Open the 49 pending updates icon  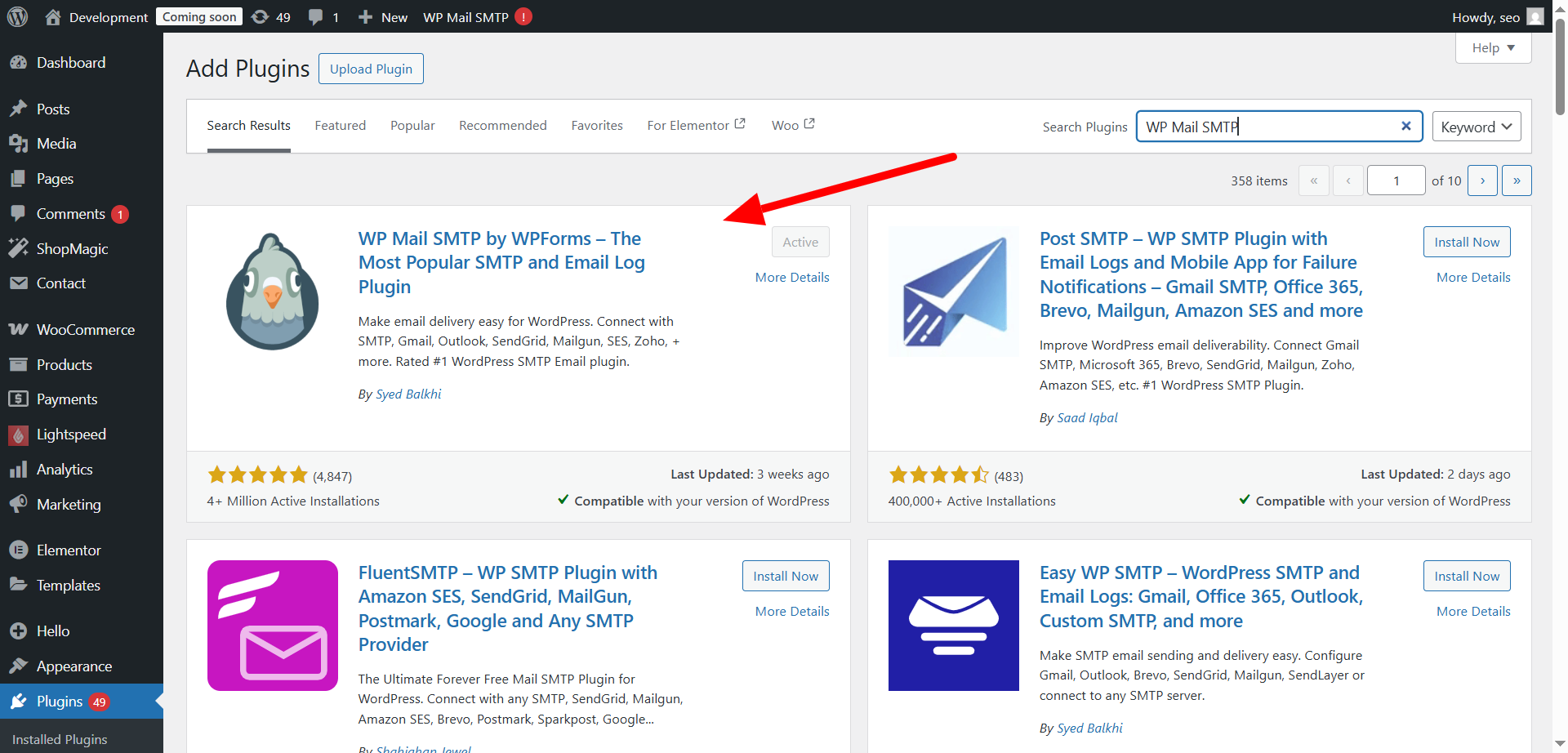(261, 16)
